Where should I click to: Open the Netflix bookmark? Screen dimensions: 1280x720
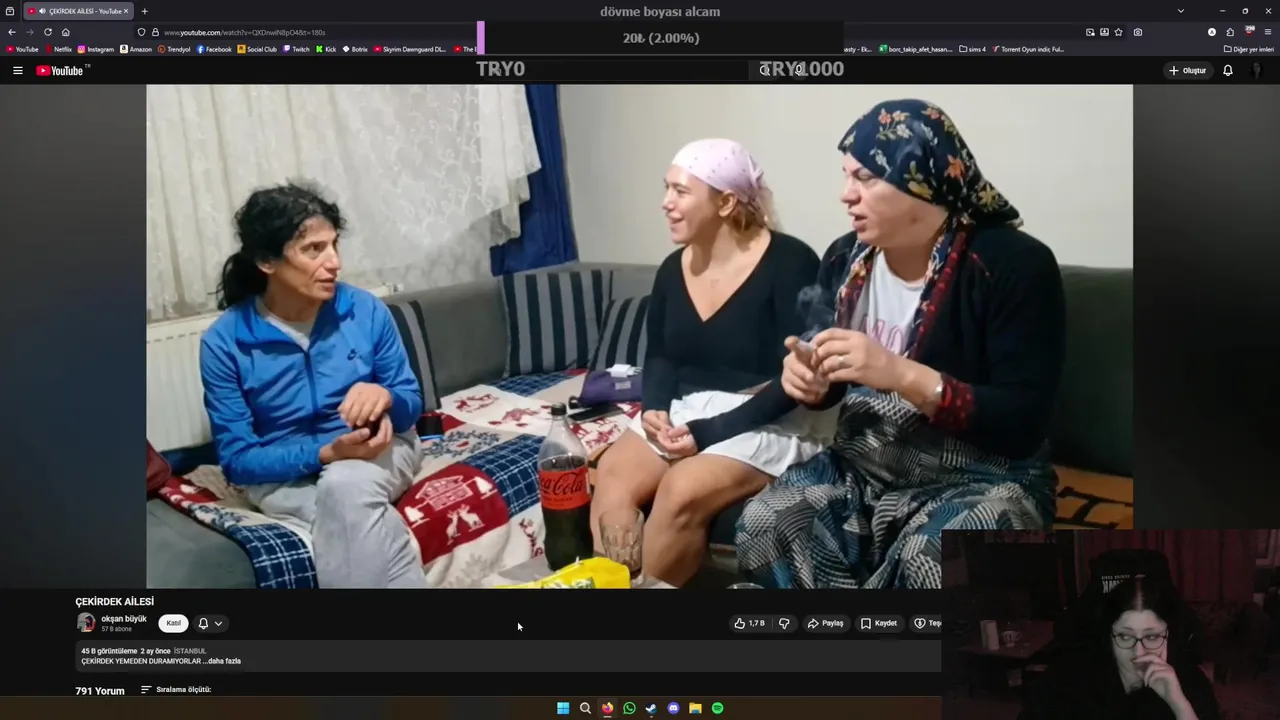[58, 49]
